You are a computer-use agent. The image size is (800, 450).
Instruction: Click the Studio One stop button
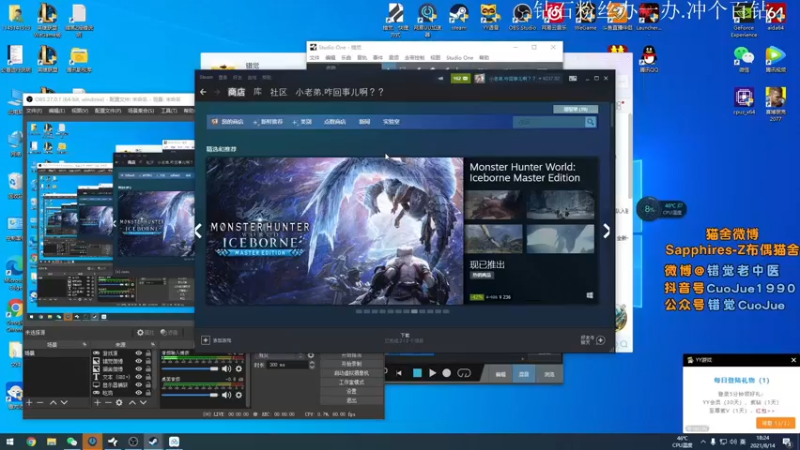(x=417, y=373)
